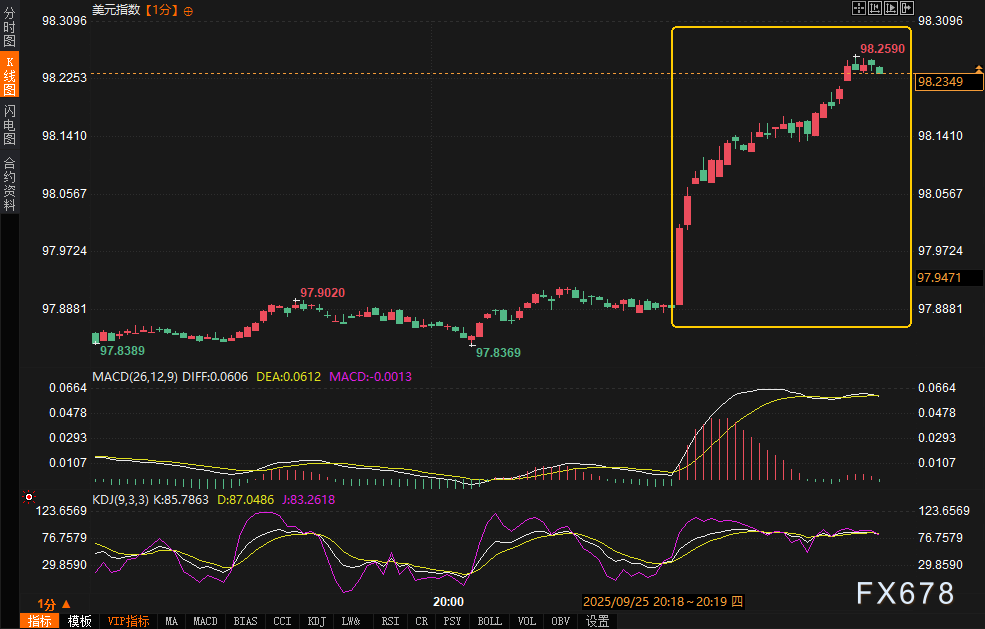985x629 pixels.
Task: Open the 合约资料 side tab
Action: tap(9, 183)
